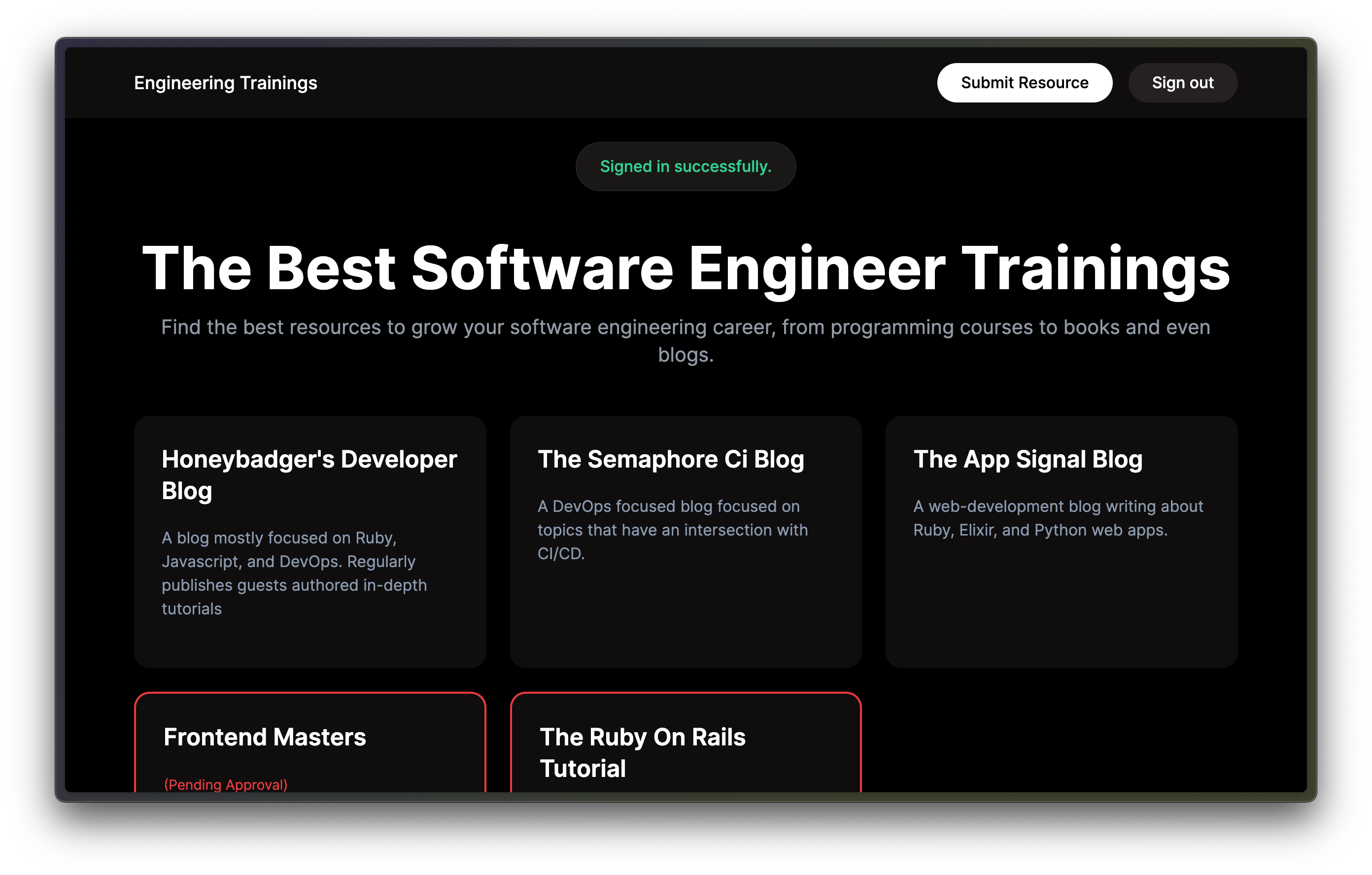Open the Frontend Masters pending card

(310, 742)
